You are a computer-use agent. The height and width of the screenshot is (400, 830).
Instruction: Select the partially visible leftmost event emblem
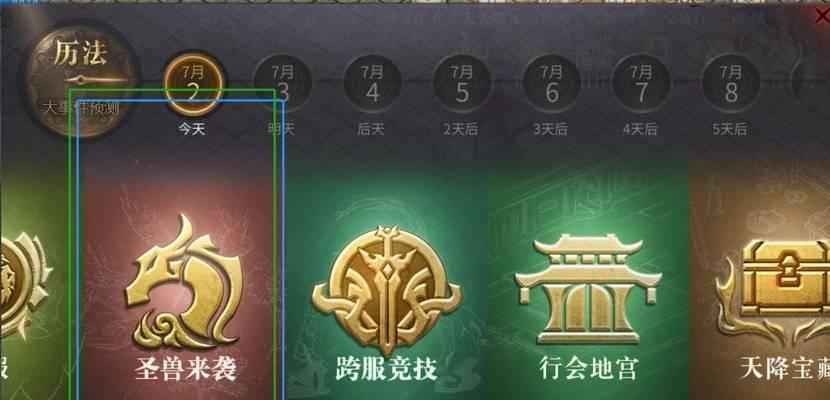tap(25, 286)
